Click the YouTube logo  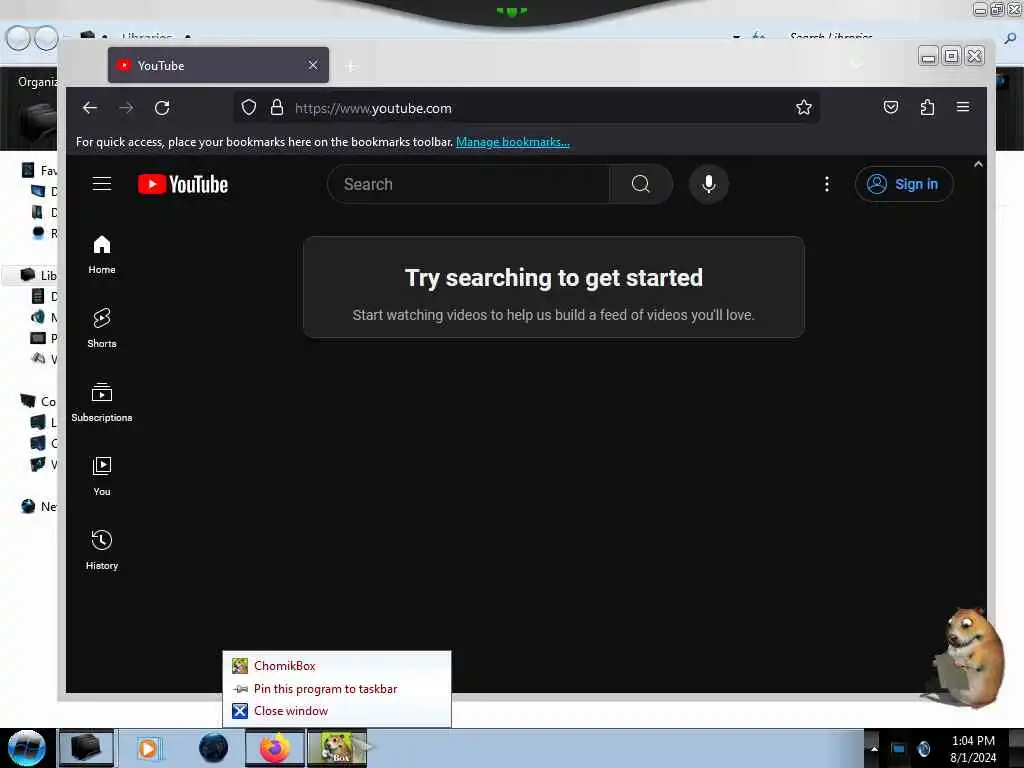coord(183,184)
